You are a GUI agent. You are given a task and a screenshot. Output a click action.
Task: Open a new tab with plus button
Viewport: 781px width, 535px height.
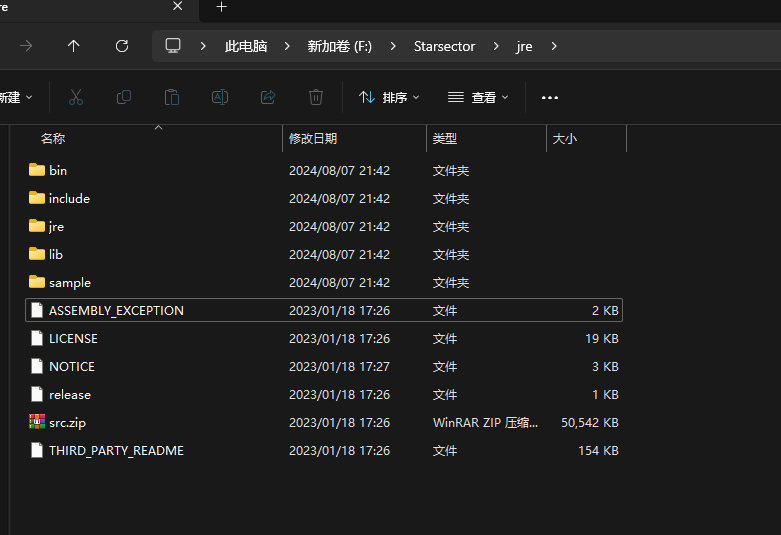(x=222, y=7)
